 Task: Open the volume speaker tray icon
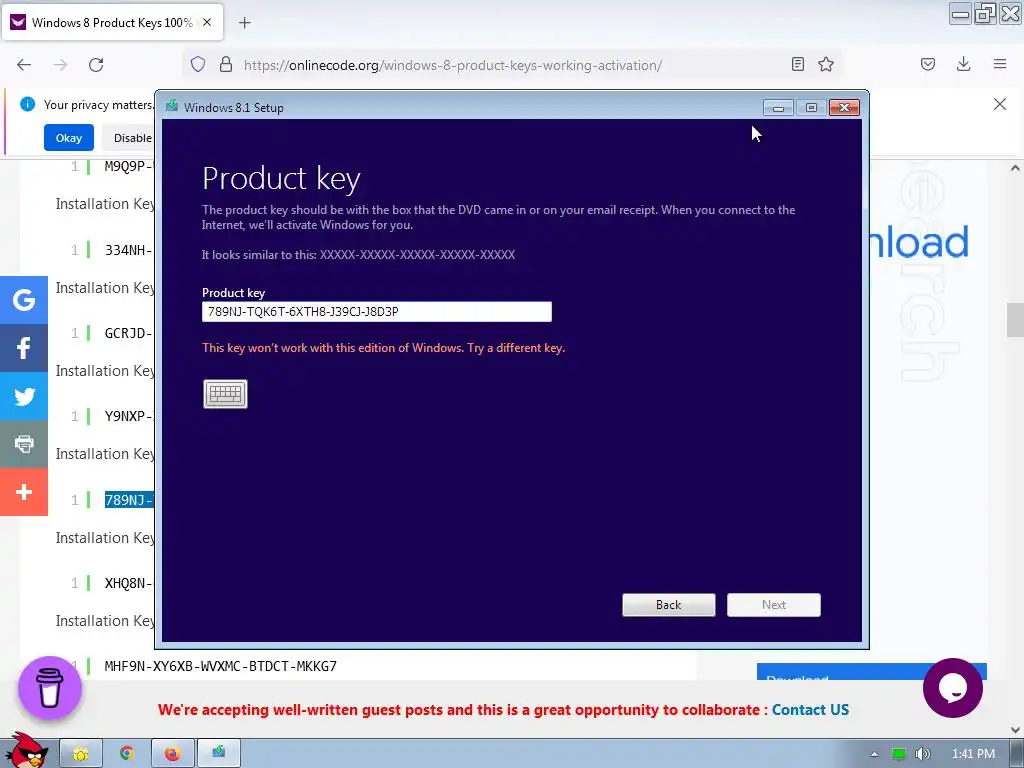pos(922,754)
